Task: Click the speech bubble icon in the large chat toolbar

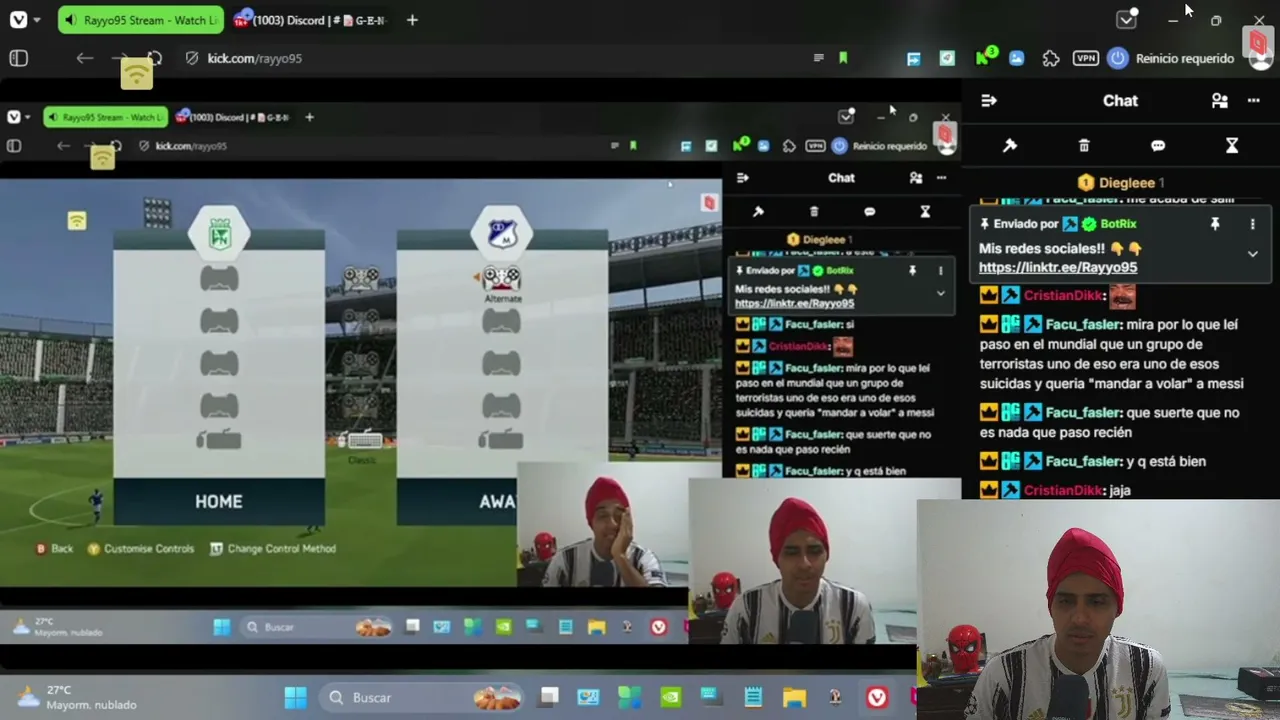Action: click(1158, 145)
